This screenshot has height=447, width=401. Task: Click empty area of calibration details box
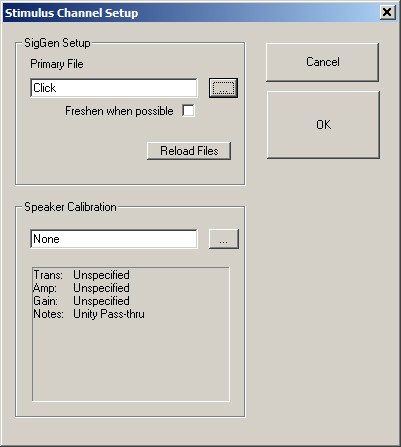(x=131, y=362)
